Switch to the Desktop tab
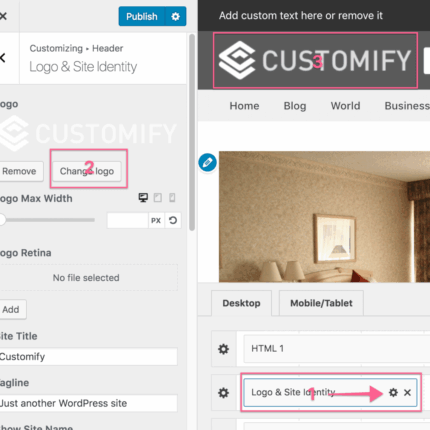430x430 pixels. click(x=241, y=303)
